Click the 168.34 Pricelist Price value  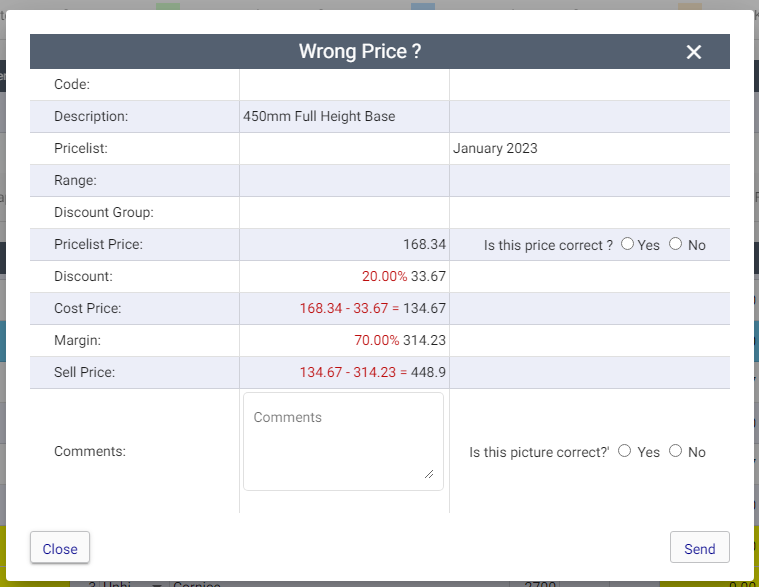point(425,244)
